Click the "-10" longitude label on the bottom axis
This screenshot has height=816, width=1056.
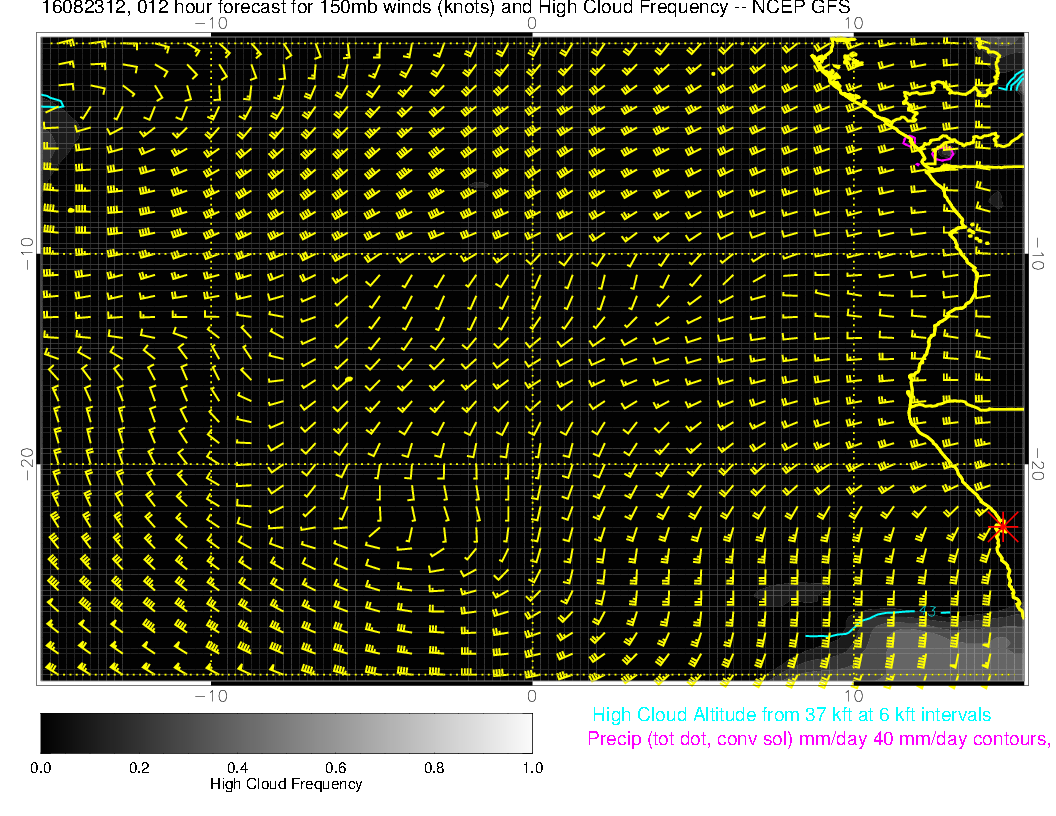tap(210, 695)
